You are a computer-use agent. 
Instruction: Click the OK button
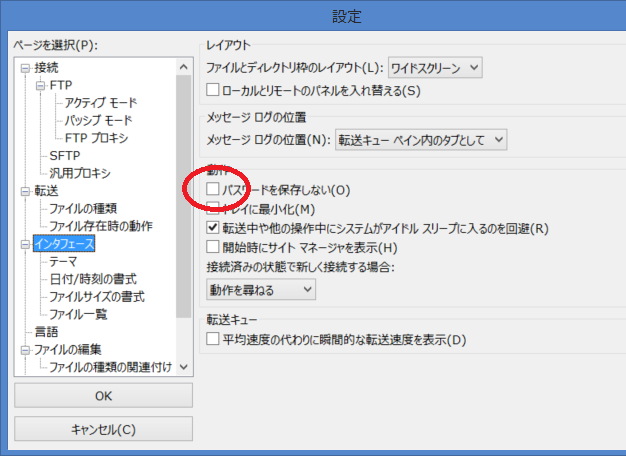(103, 396)
